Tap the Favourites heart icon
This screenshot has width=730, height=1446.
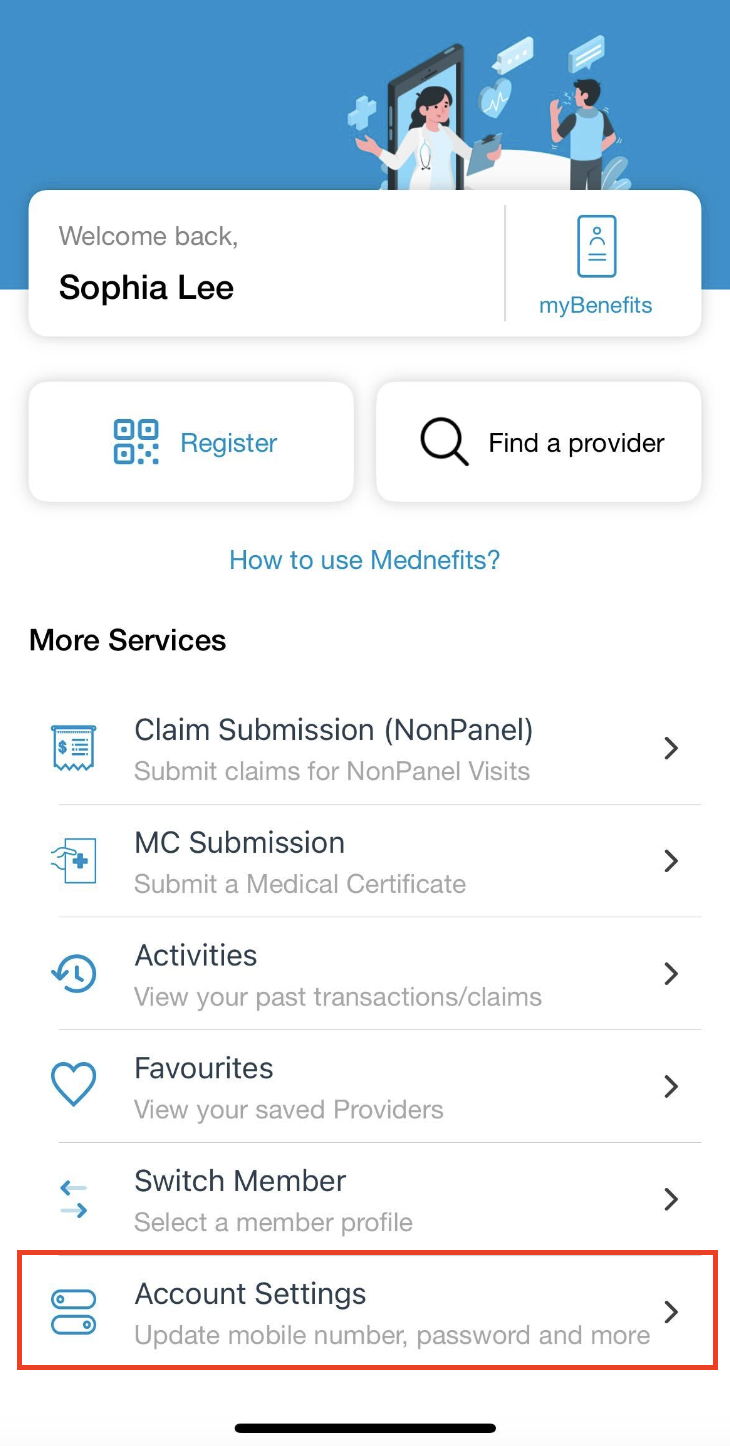[x=73, y=1086]
